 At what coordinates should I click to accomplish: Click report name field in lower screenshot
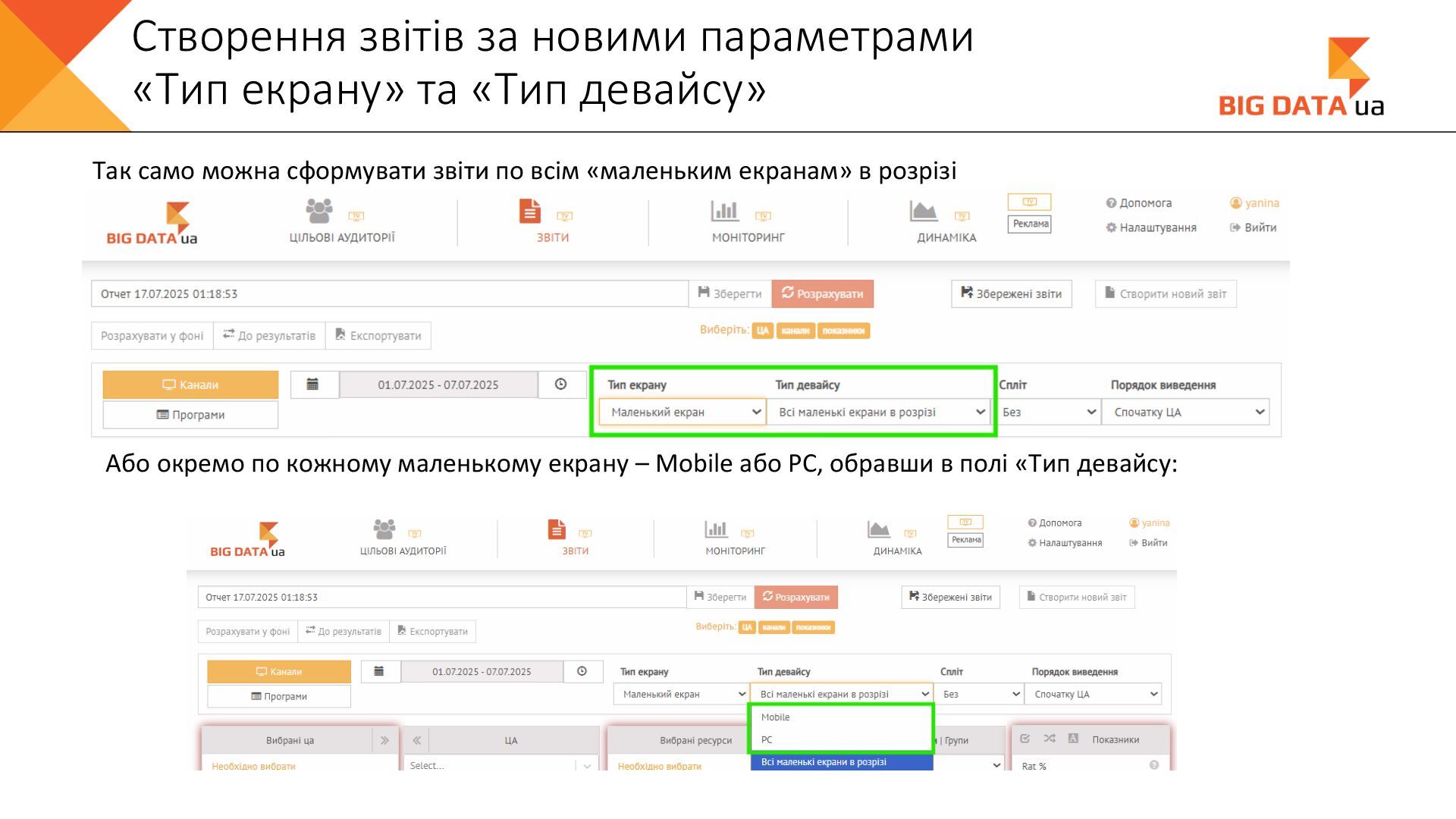442,597
